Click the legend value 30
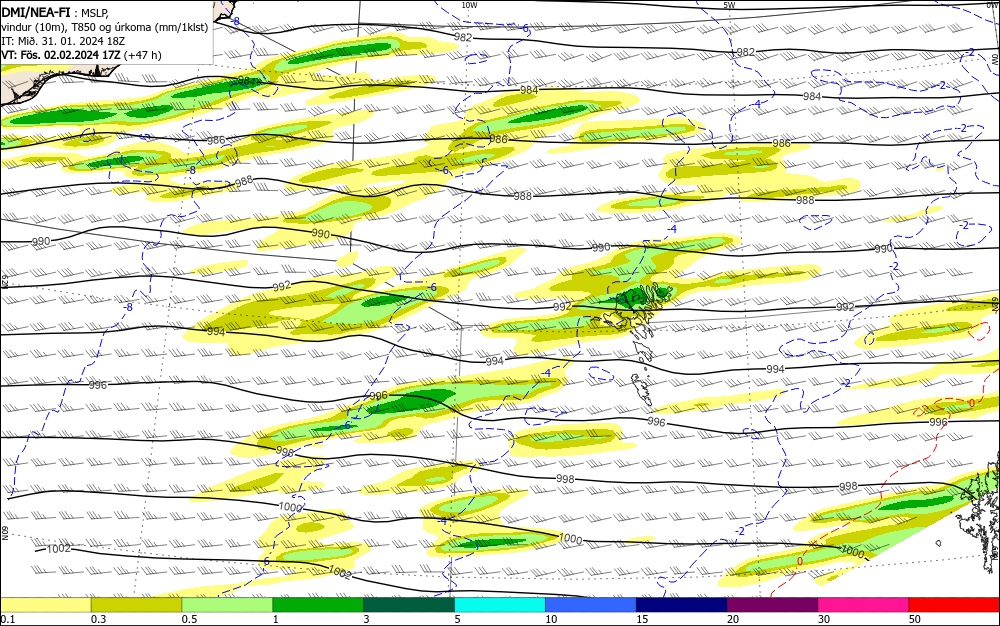The width and height of the screenshot is (1000, 626). coord(824,619)
